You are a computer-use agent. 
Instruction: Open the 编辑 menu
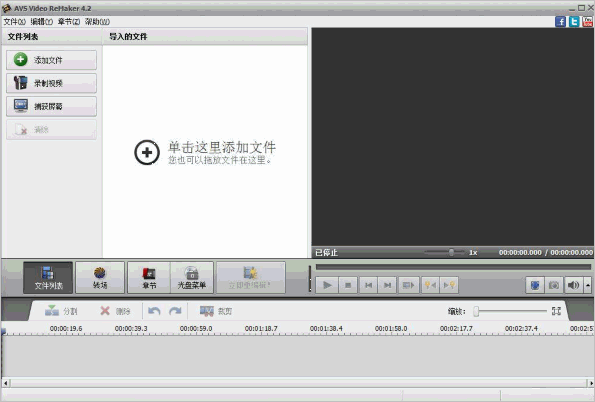[42, 22]
